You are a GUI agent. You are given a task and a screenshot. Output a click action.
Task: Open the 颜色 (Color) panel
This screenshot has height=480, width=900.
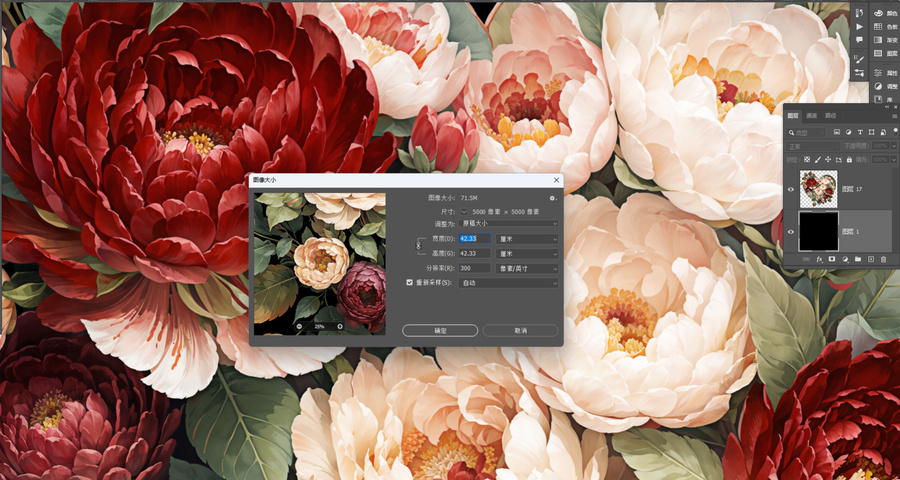885,13
